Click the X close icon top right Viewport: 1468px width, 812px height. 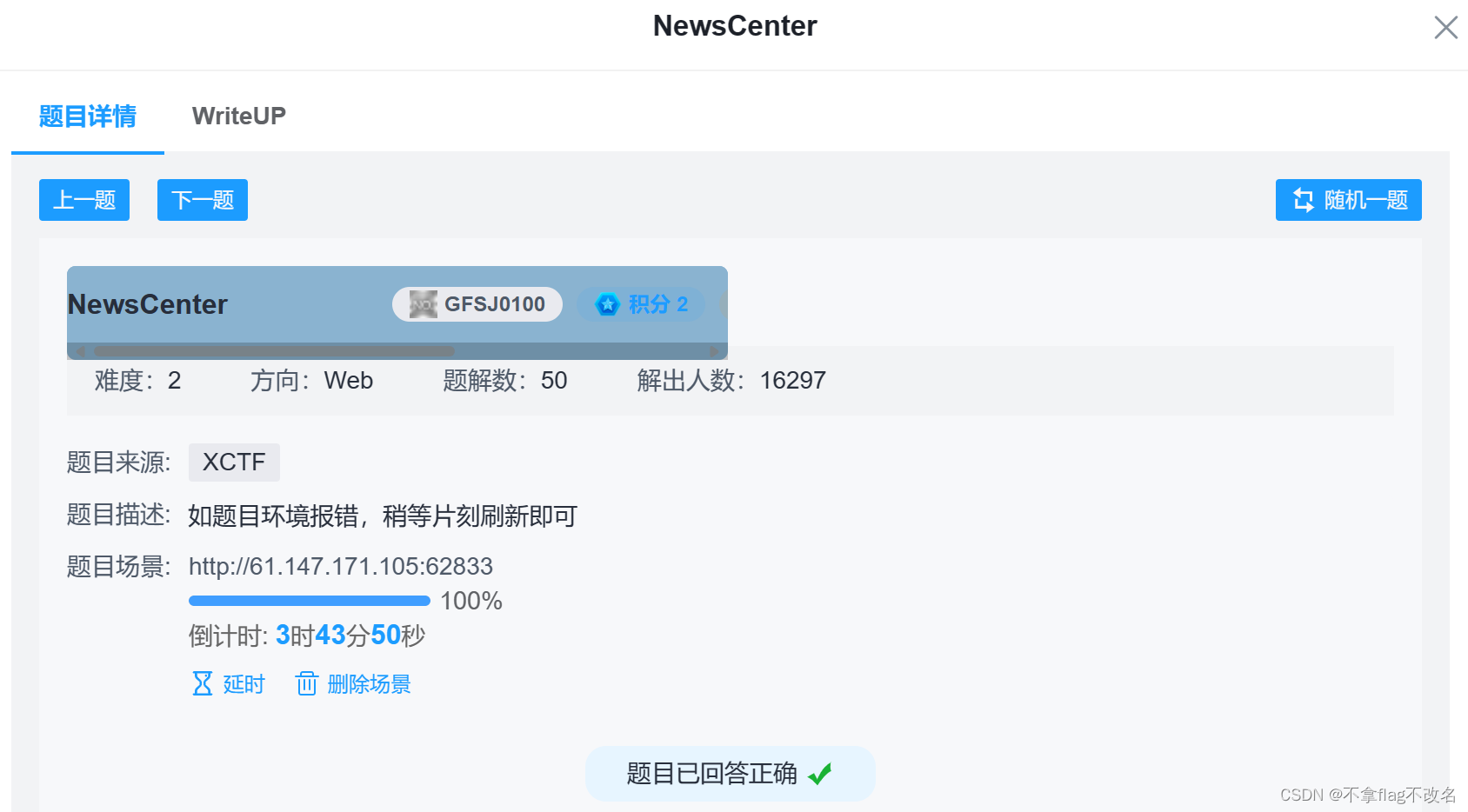tap(1445, 27)
